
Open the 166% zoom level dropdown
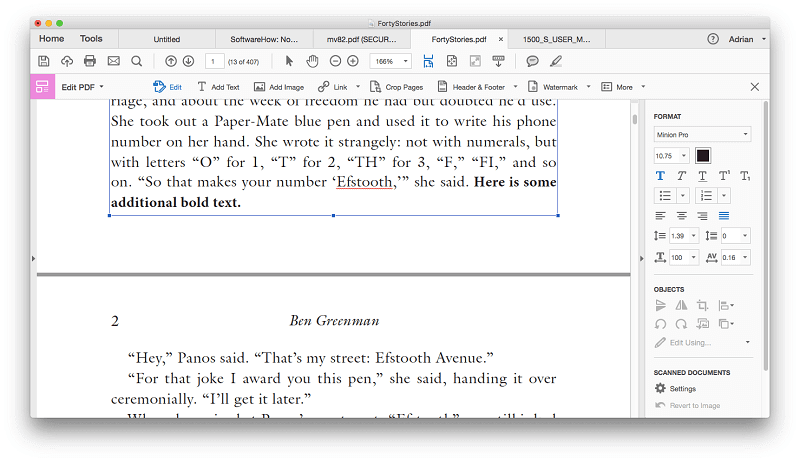390,61
